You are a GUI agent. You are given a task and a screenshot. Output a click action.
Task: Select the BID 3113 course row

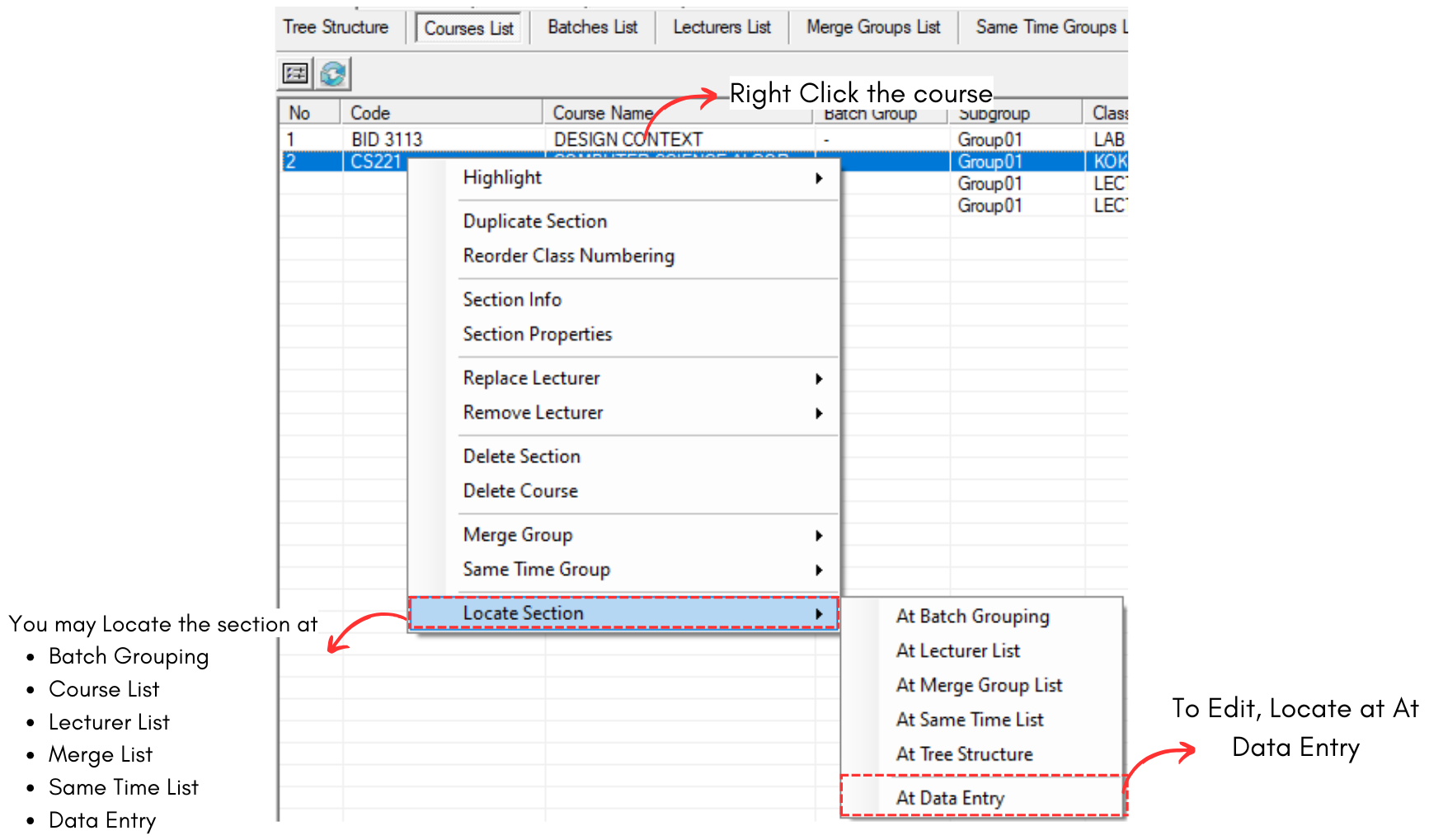[x=387, y=139]
